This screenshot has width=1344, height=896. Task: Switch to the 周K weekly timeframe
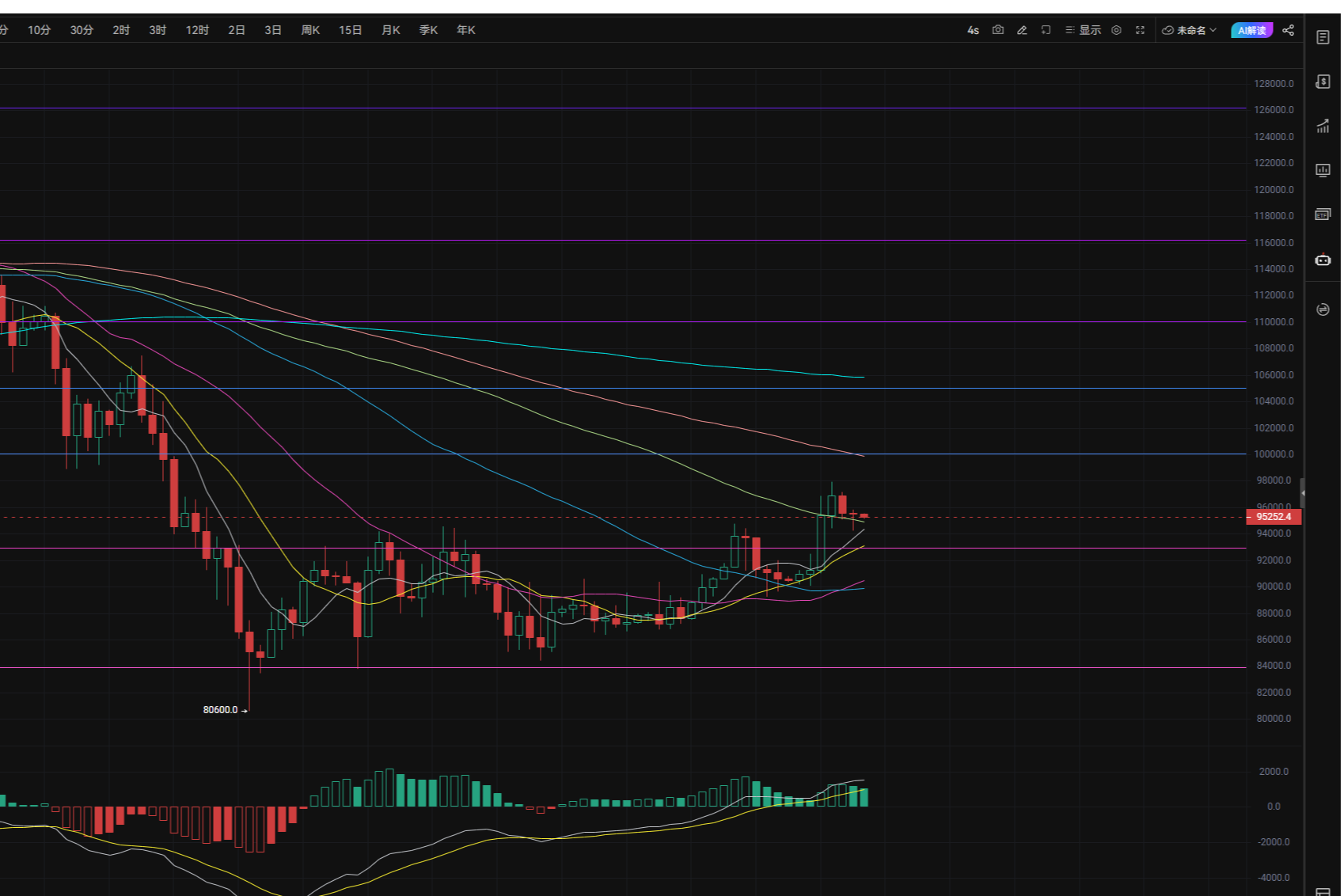310,30
